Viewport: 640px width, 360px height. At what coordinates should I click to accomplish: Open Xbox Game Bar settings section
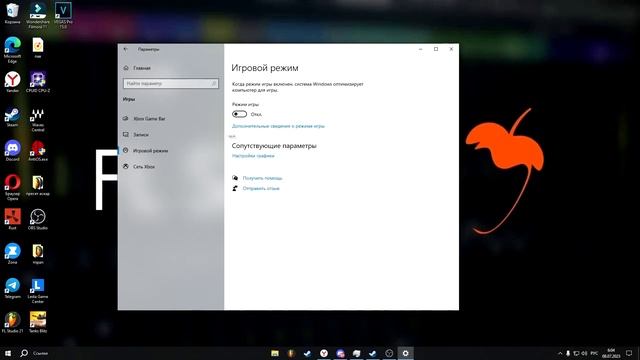149,119
